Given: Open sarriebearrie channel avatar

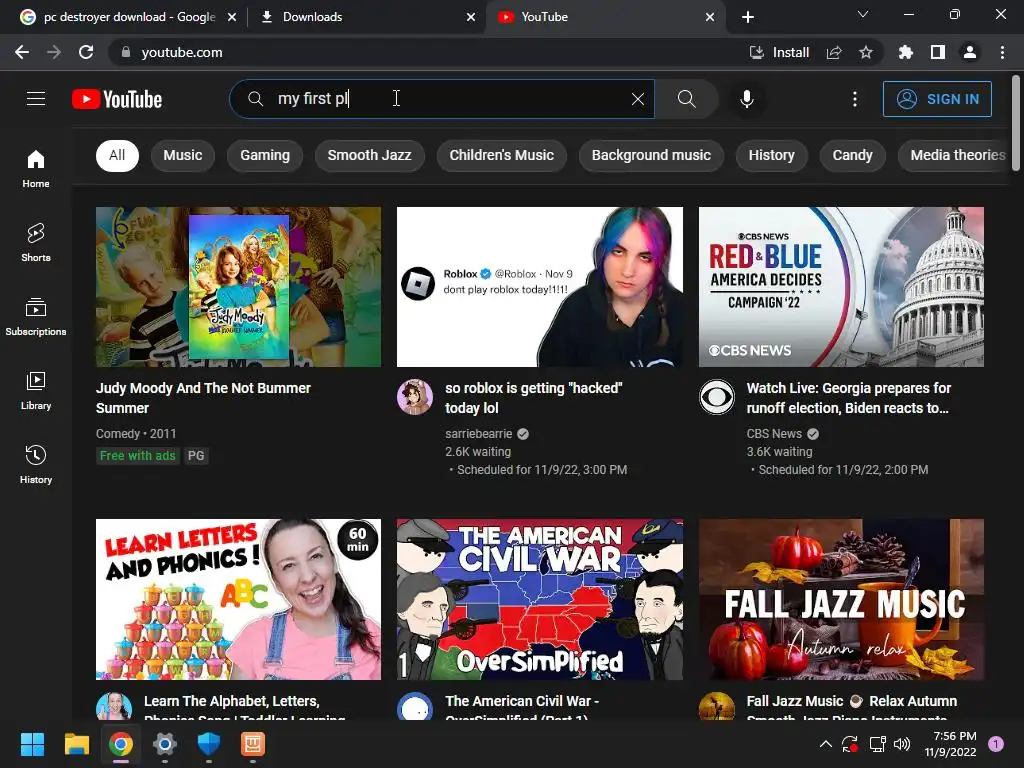Looking at the screenshot, I should point(415,396).
